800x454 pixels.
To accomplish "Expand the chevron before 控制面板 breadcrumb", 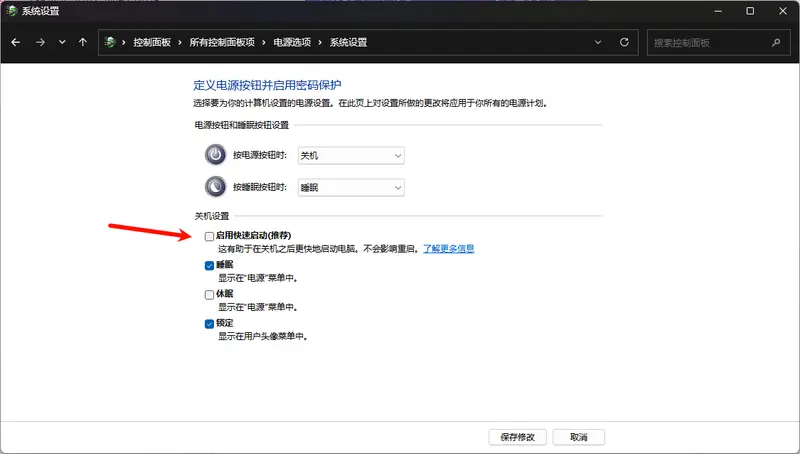I will pyautogui.click(x=123, y=42).
